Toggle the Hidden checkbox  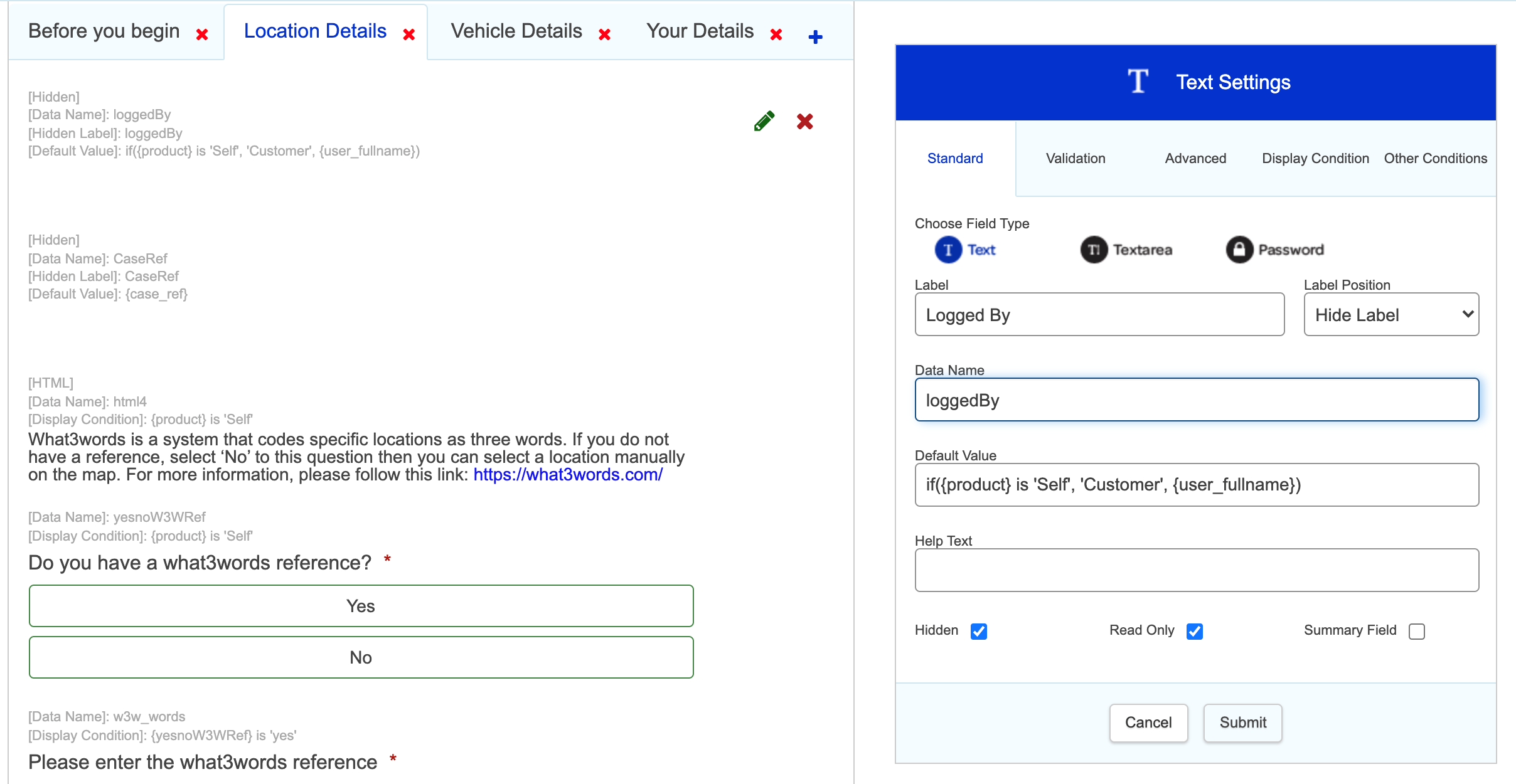click(979, 631)
